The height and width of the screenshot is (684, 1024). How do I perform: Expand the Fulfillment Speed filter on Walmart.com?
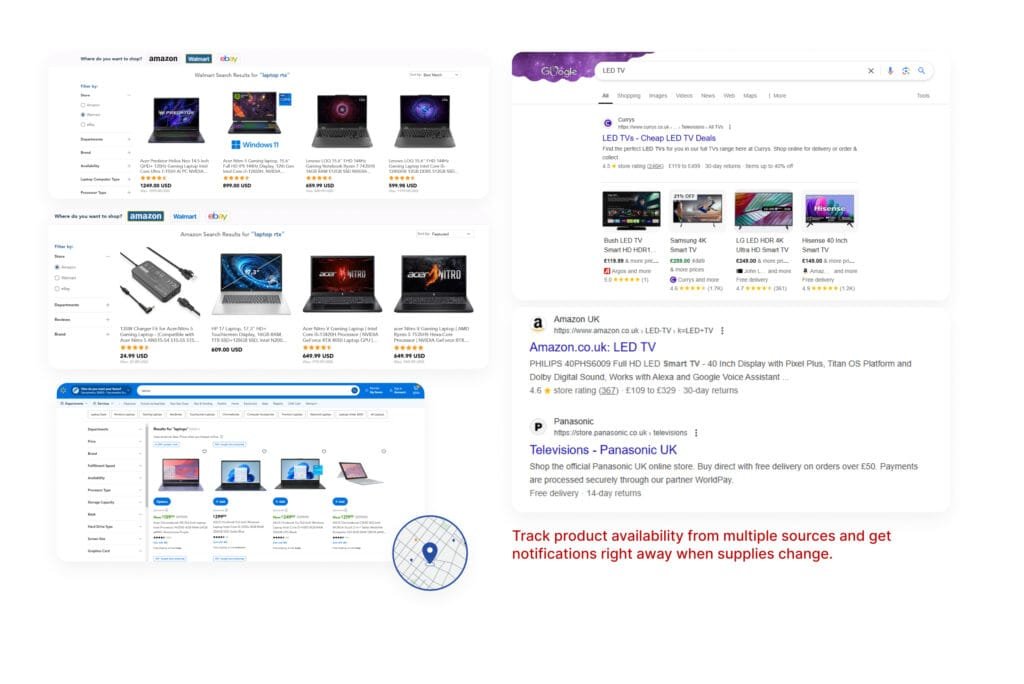coord(114,466)
